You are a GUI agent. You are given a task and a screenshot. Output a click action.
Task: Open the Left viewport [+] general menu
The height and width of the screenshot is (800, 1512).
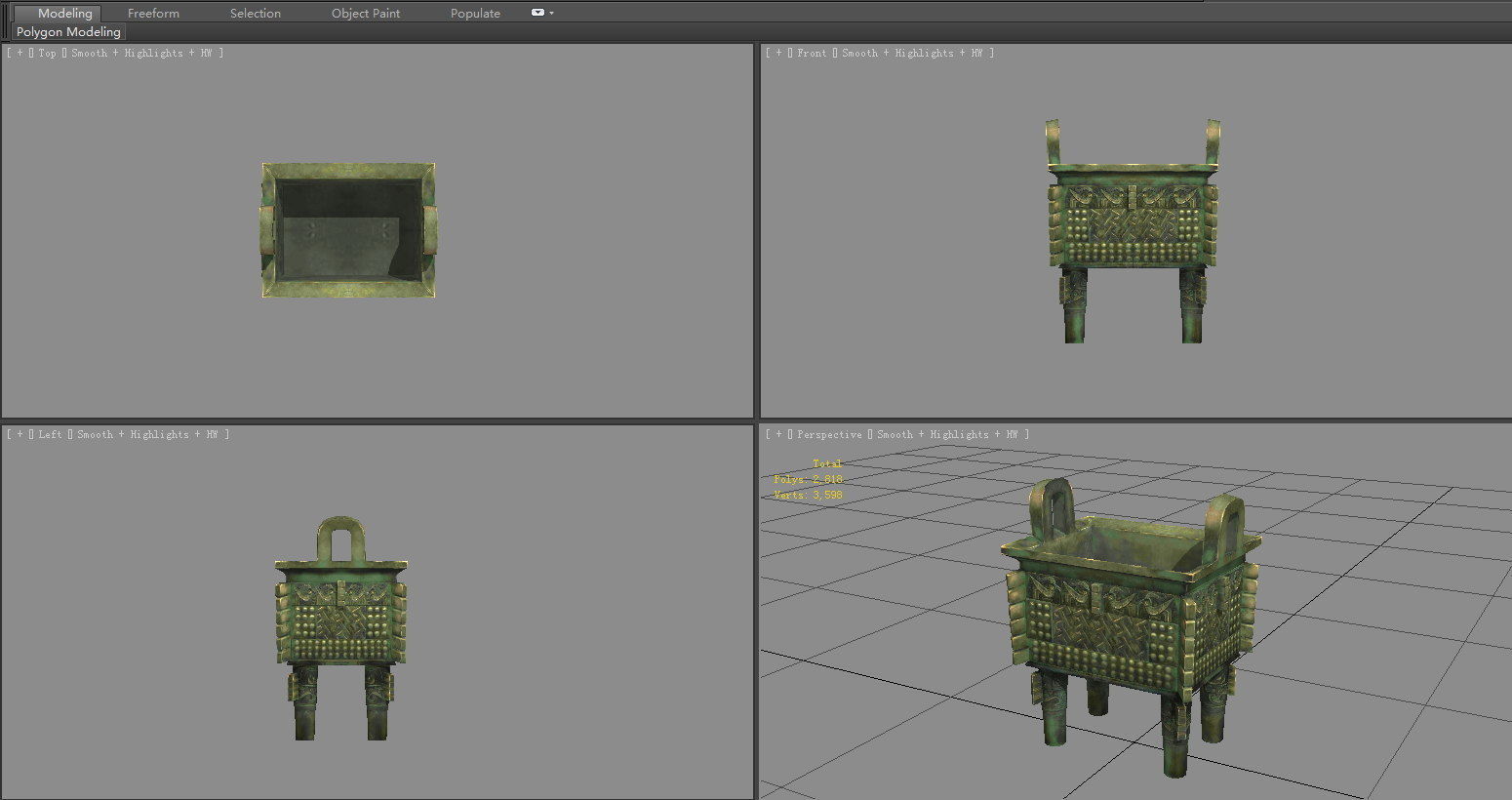(20, 434)
